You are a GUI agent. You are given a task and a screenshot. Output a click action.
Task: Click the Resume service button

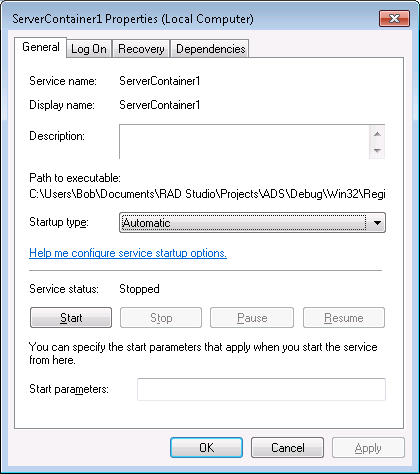click(x=344, y=318)
